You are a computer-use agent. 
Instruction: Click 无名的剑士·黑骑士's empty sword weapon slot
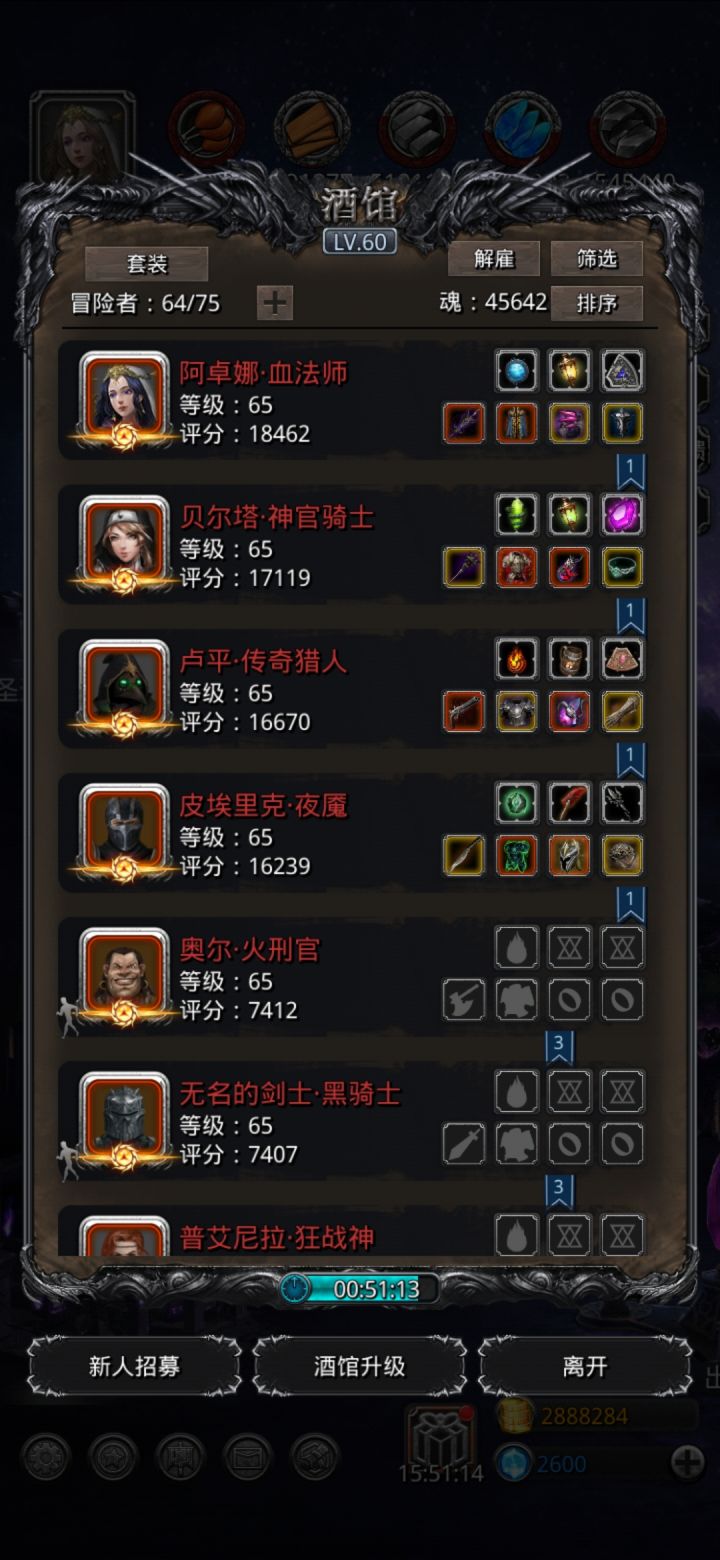464,1143
